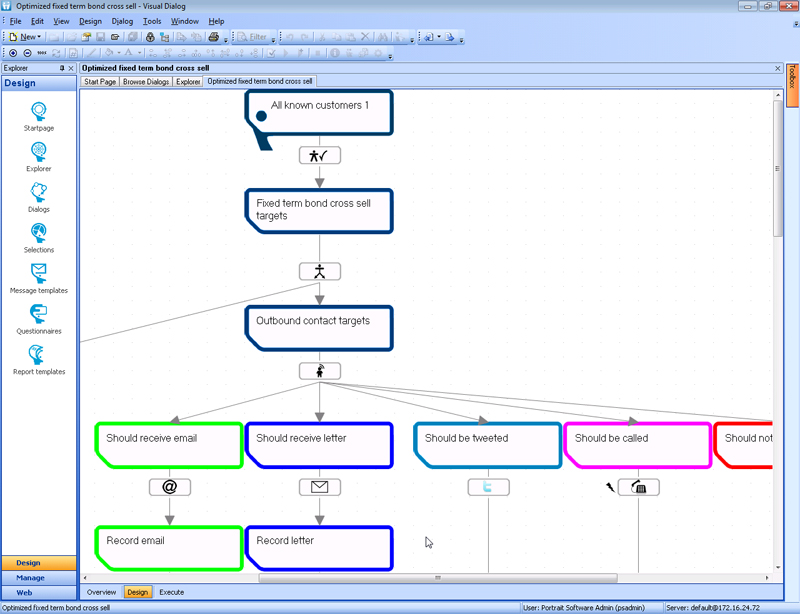Select the Should receive email node
This screenshot has height=614, width=800.
click(169, 445)
